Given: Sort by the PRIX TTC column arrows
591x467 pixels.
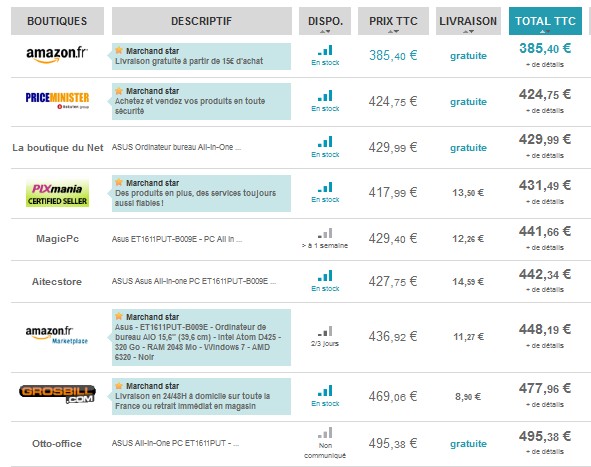Looking at the screenshot, I should click(x=393, y=32).
